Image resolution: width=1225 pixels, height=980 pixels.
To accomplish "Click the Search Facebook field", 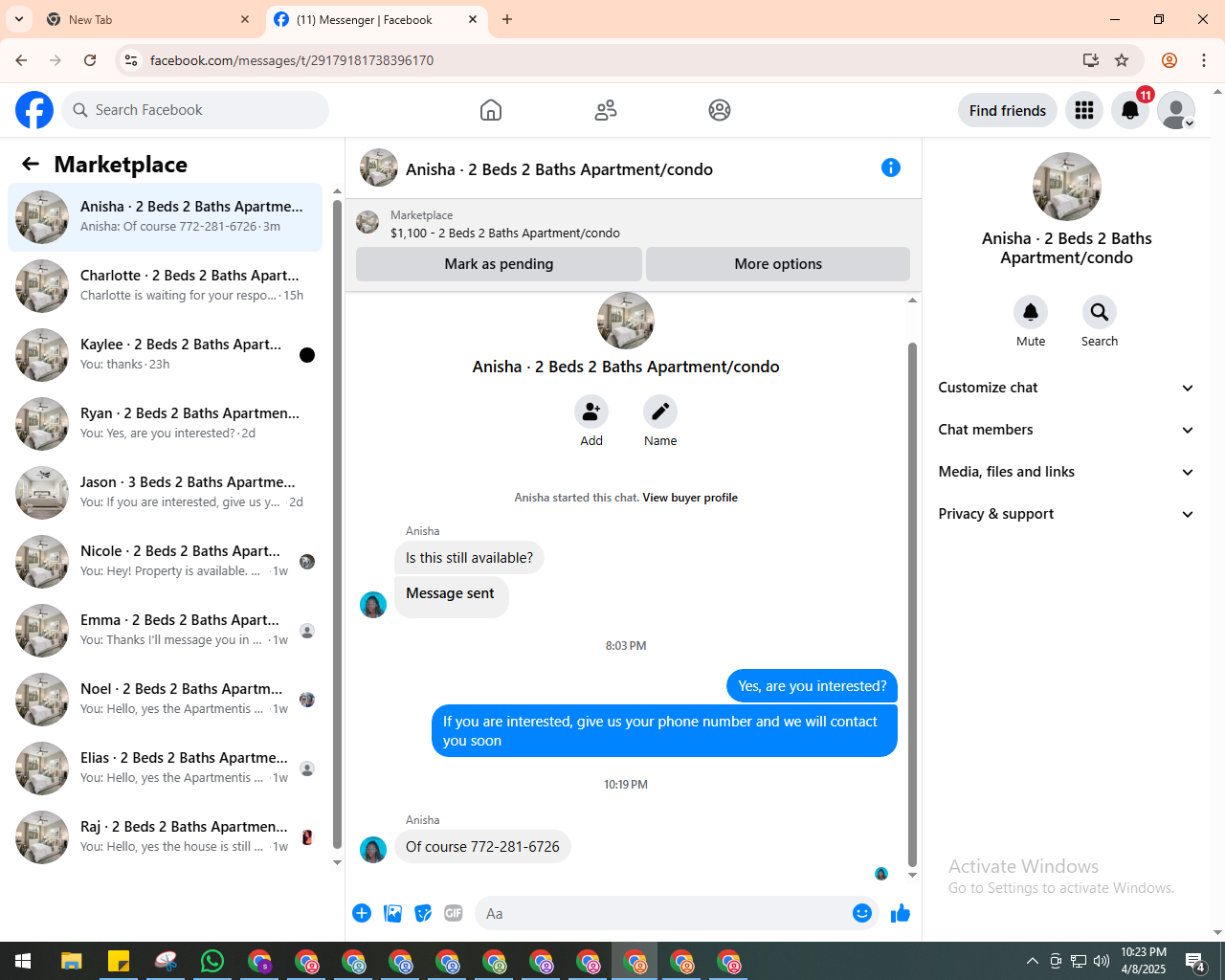I will (x=195, y=110).
